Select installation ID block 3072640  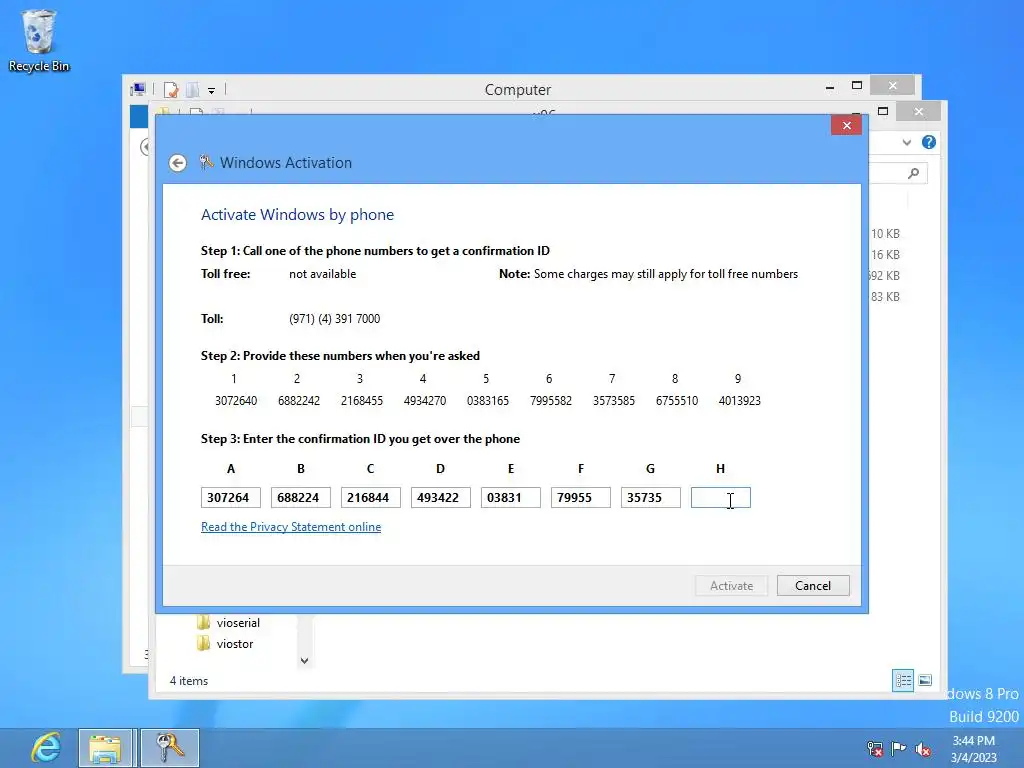point(236,401)
